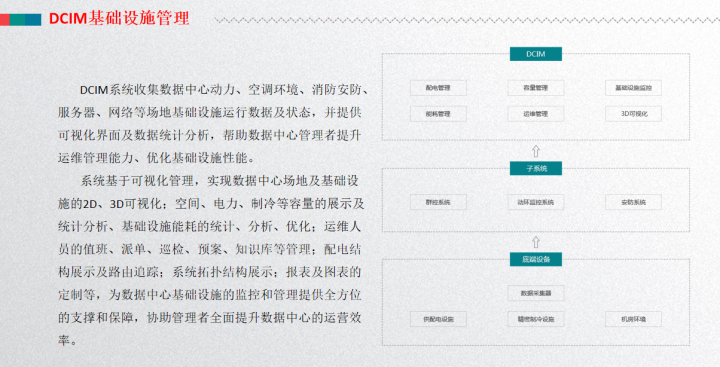Click the line starting "系统基于可视化管理"

tap(220, 181)
